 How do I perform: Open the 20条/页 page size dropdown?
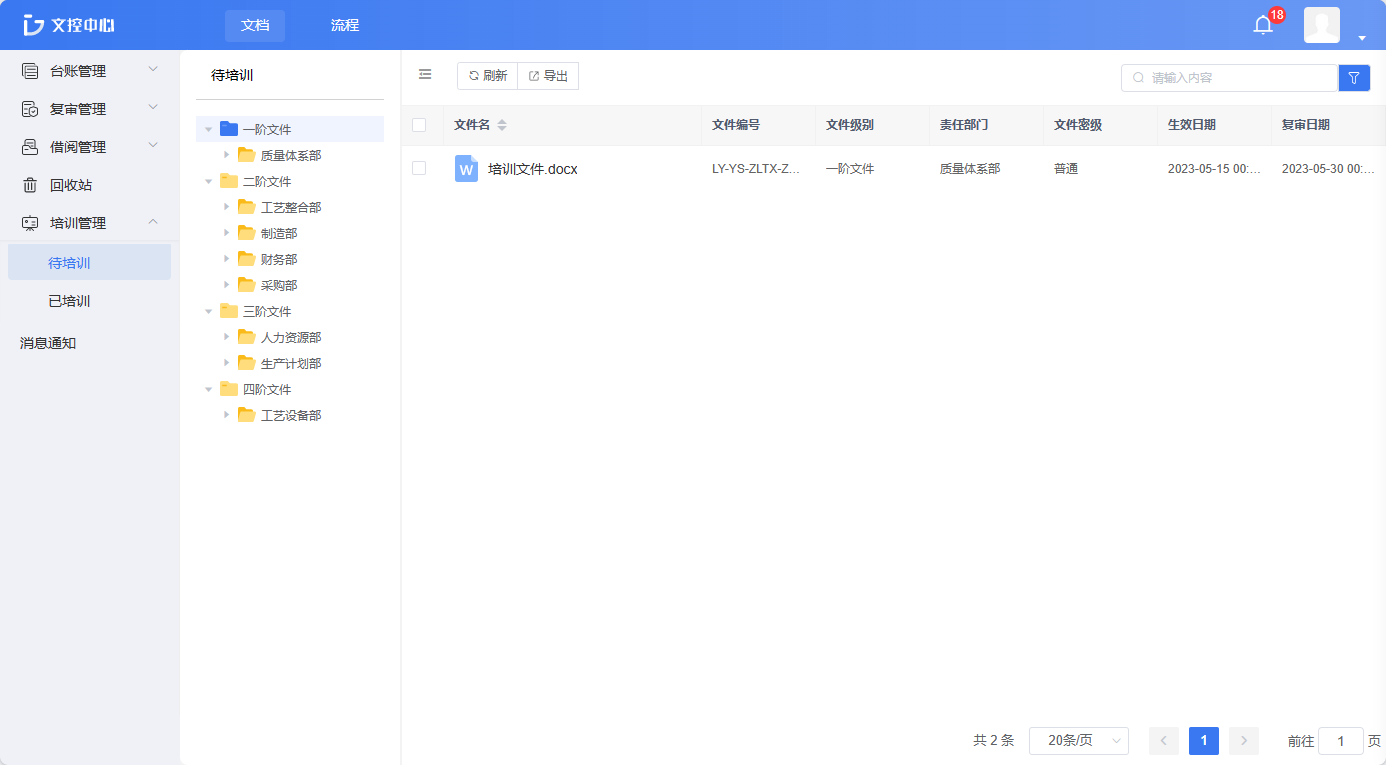pyautogui.click(x=1079, y=741)
